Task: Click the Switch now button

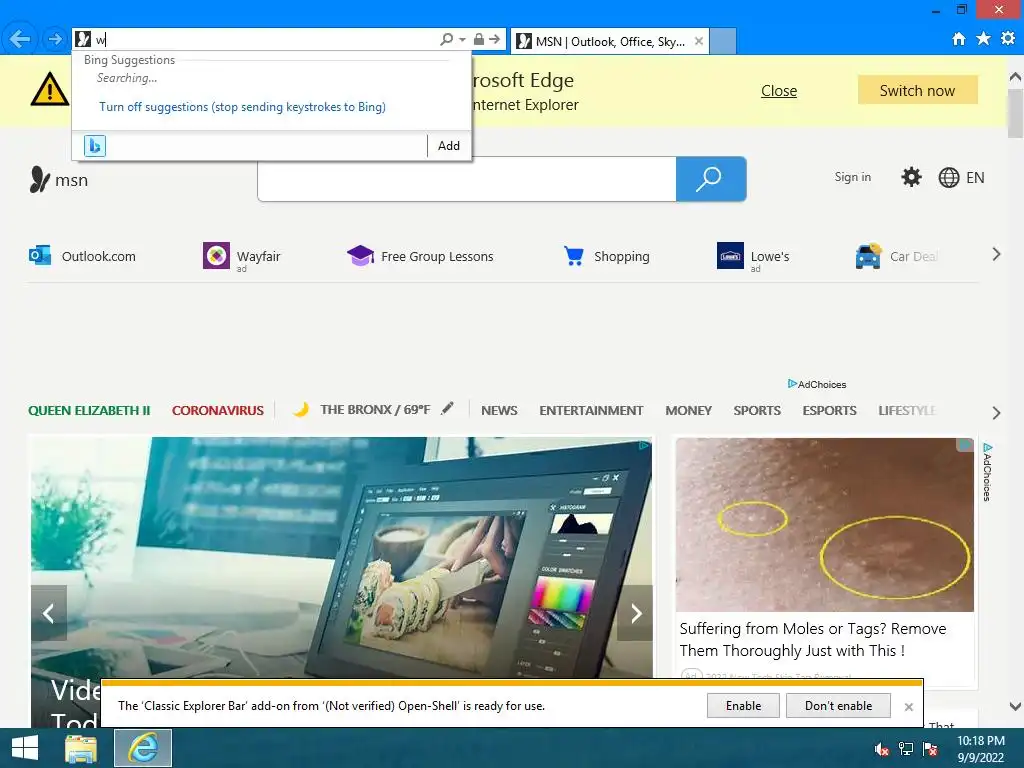Action: pyautogui.click(x=917, y=91)
